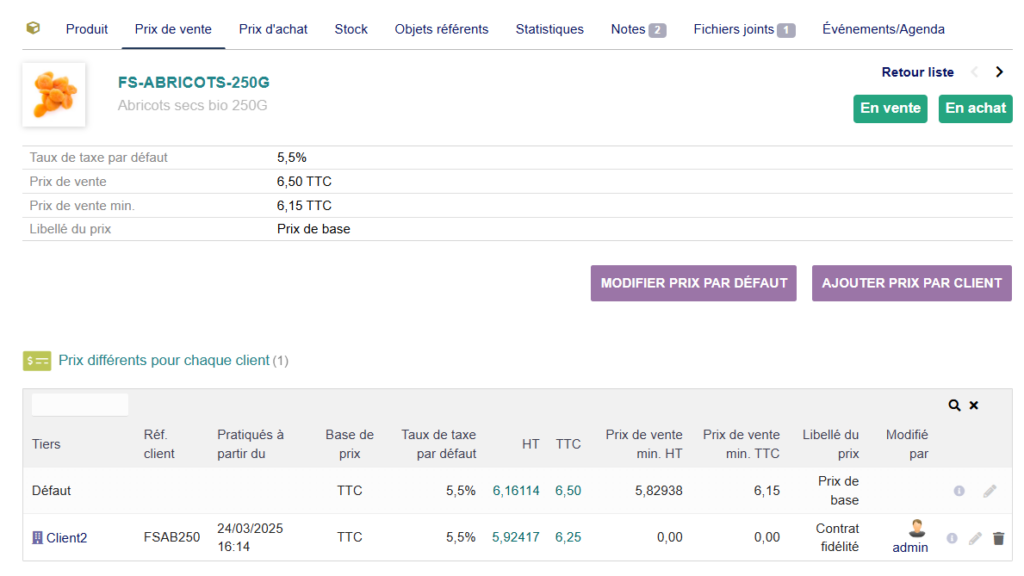
Task: Go to next product arrow
Action: 998,72
